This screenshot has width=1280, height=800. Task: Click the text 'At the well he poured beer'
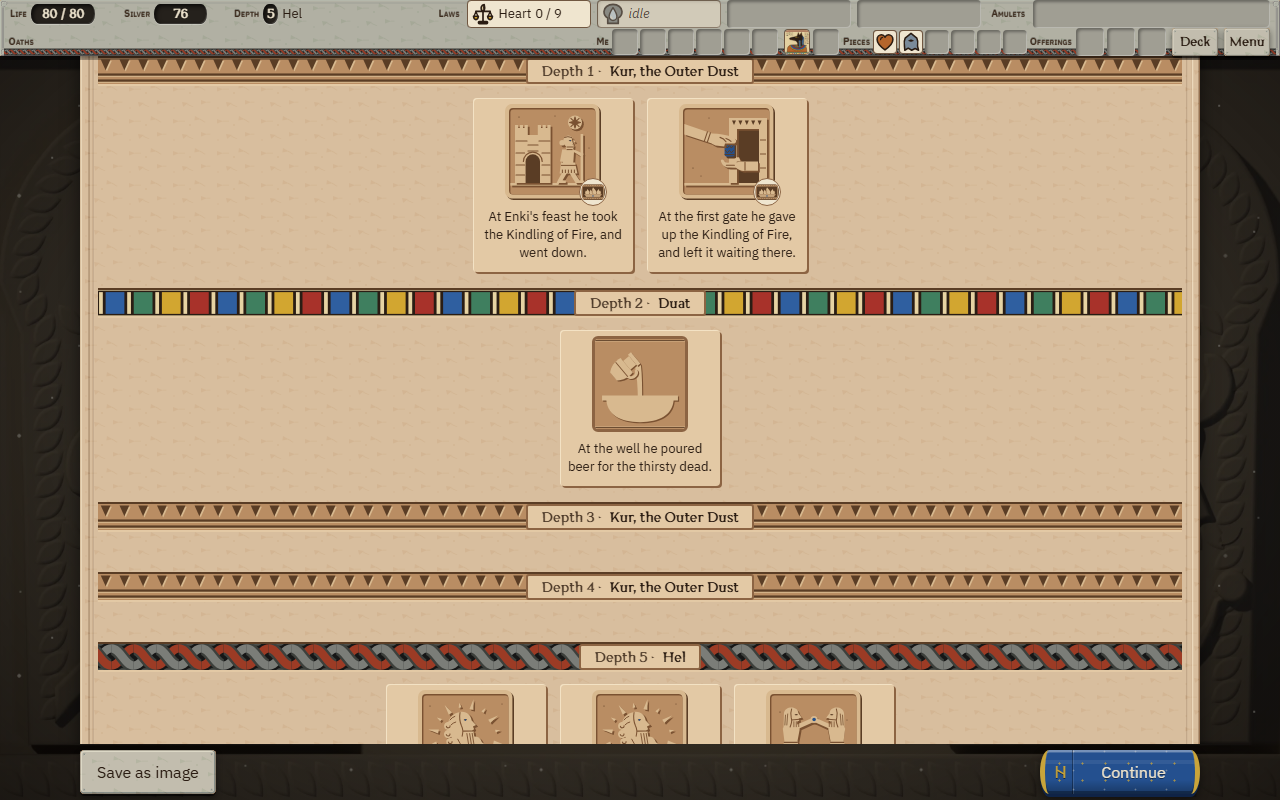click(640, 457)
